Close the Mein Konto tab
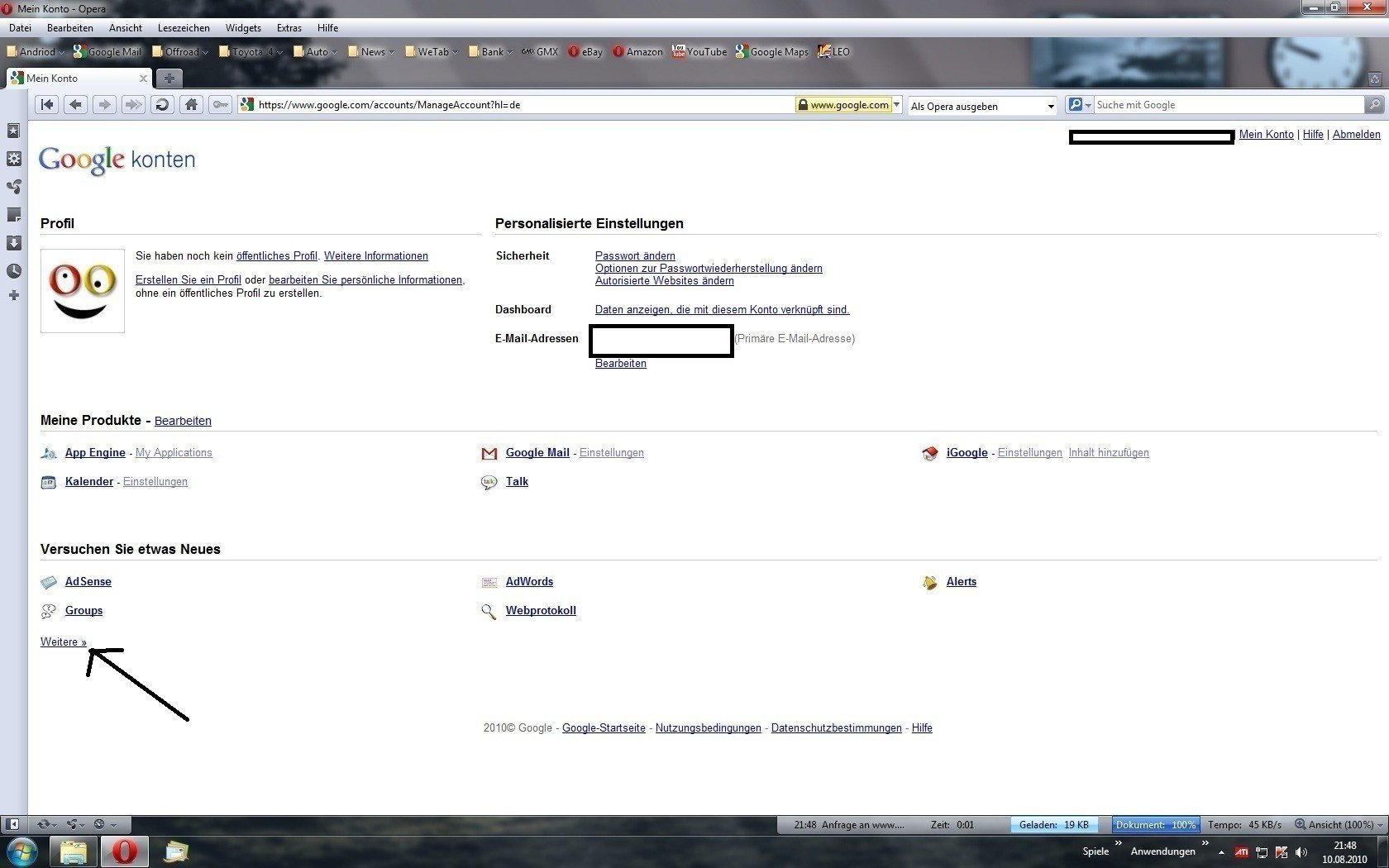 point(143,79)
